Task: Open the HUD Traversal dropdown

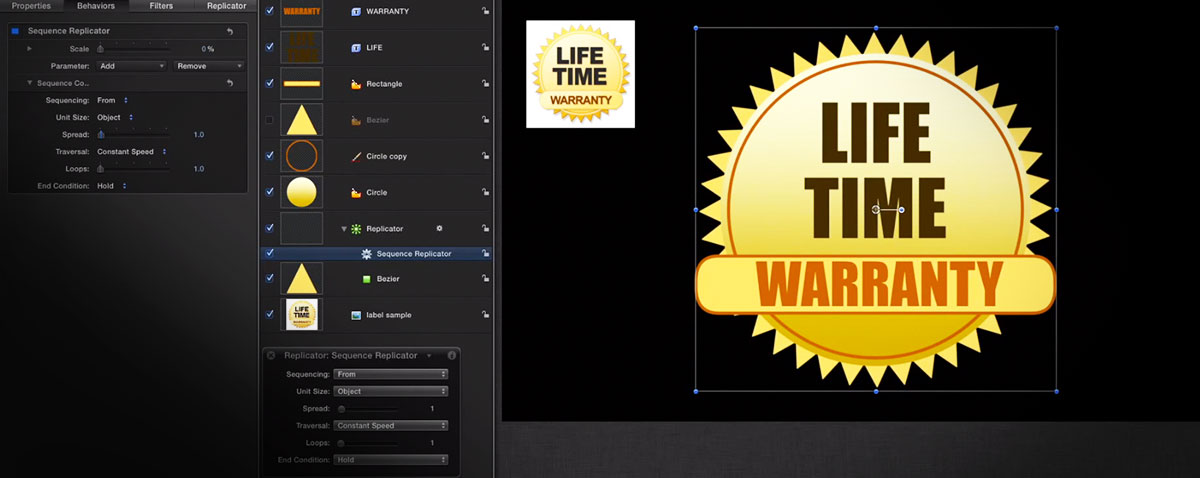Action: (x=391, y=425)
